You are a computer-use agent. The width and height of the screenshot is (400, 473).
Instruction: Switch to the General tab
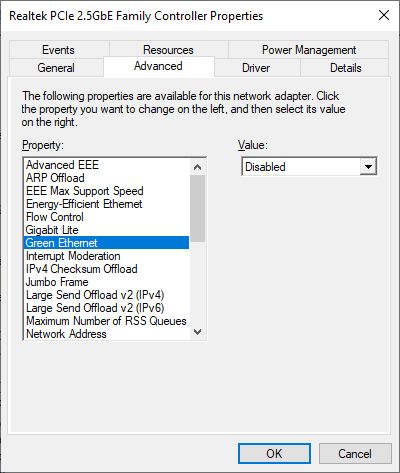[56, 68]
